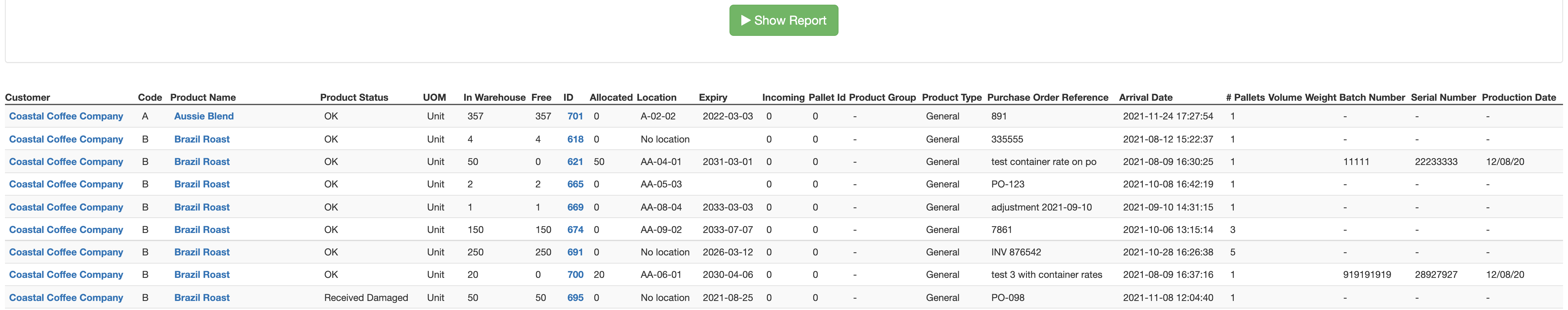This screenshot has height=310, width=1568.
Task: Click the Purchase Order Reference header
Action: click(1048, 97)
